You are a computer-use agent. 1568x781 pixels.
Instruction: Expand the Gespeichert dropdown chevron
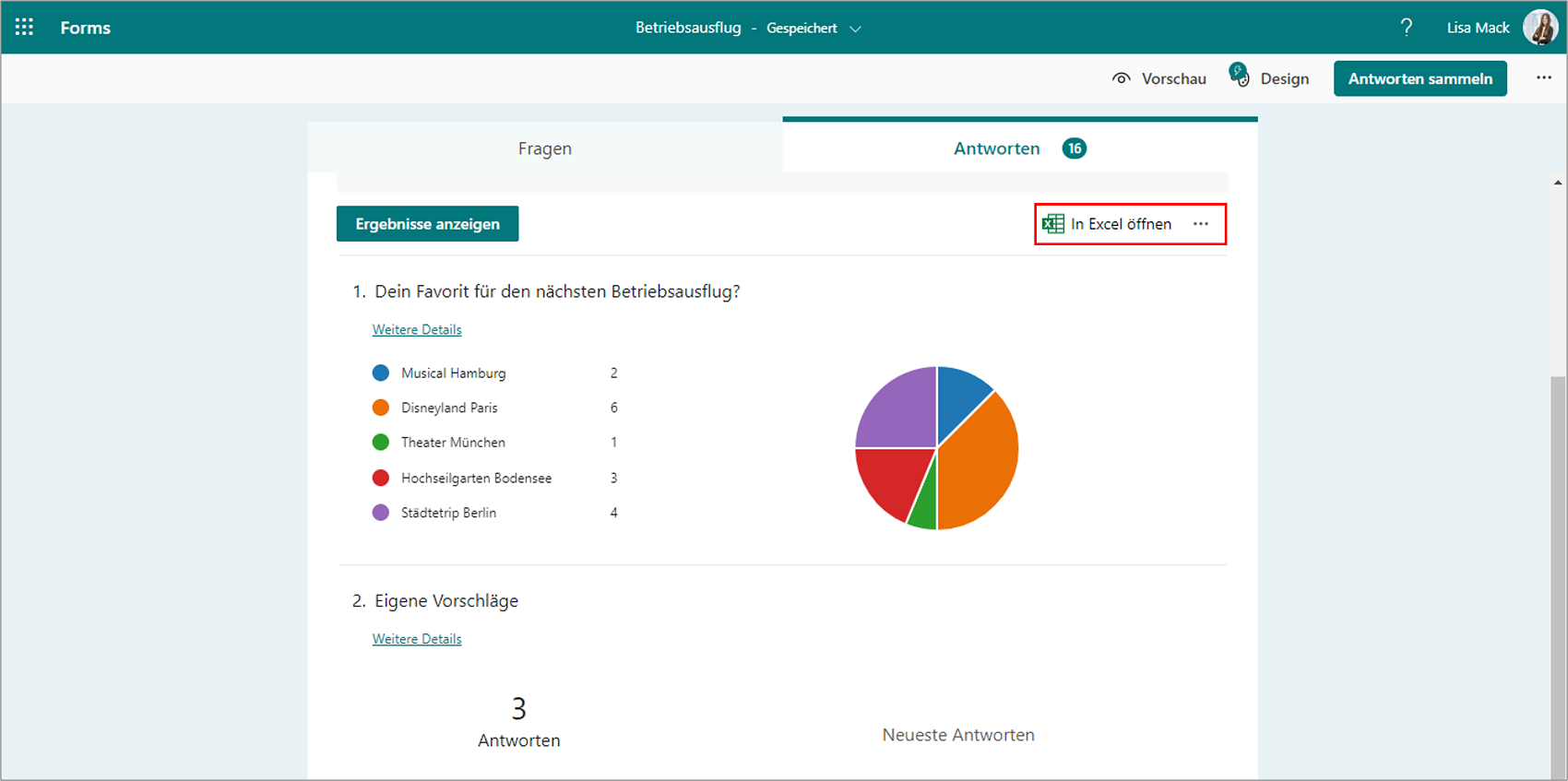855,29
